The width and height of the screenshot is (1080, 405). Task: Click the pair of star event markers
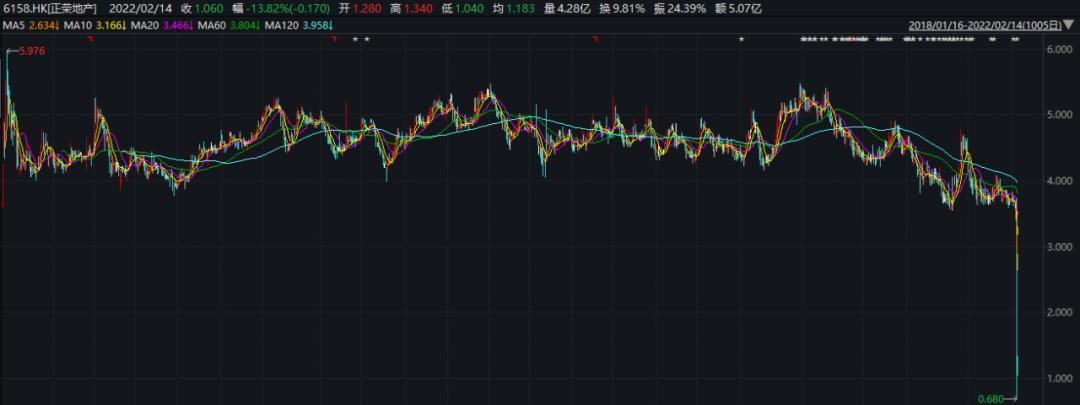click(361, 39)
